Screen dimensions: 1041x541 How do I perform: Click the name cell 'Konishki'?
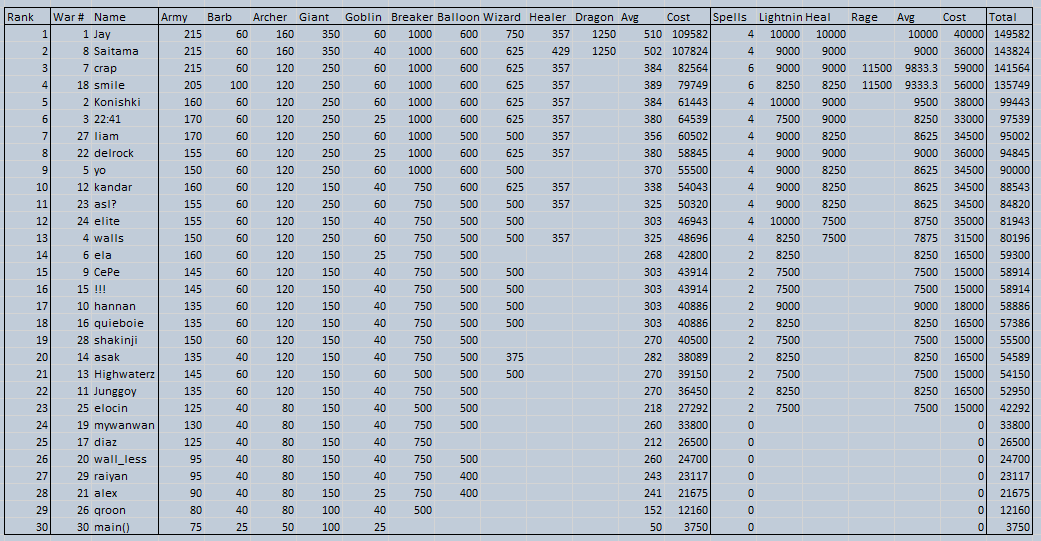(117, 102)
